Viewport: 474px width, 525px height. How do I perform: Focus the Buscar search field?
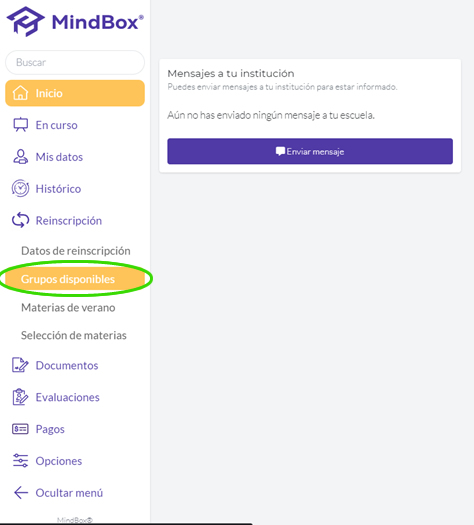click(75, 62)
